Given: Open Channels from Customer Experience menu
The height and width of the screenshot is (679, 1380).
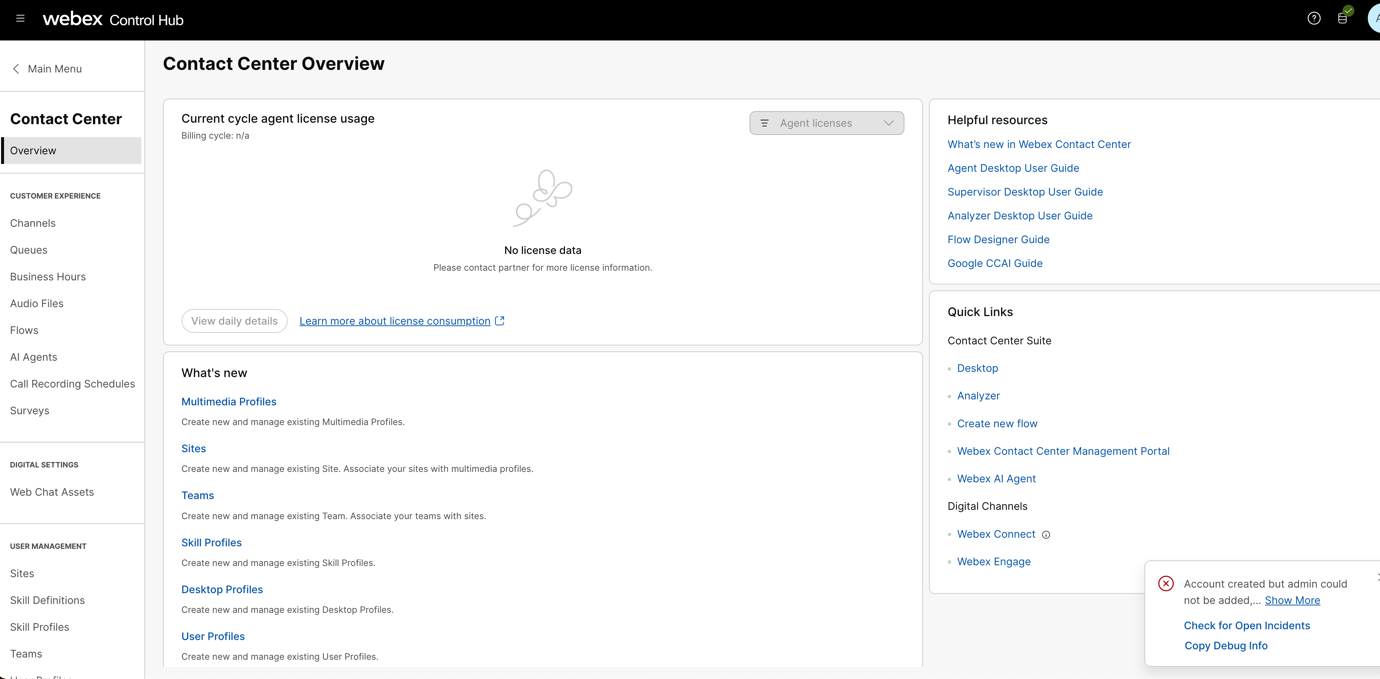Looking at the screenshot, I should [33, 223].
